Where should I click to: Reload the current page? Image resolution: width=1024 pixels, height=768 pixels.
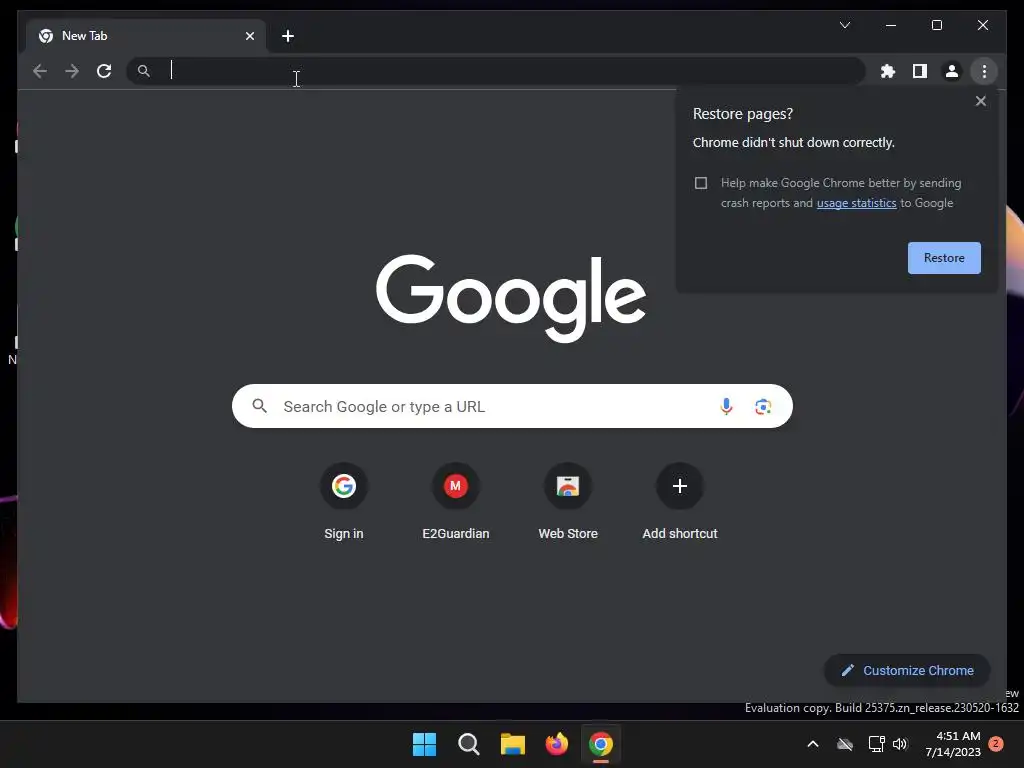(104, 71)
